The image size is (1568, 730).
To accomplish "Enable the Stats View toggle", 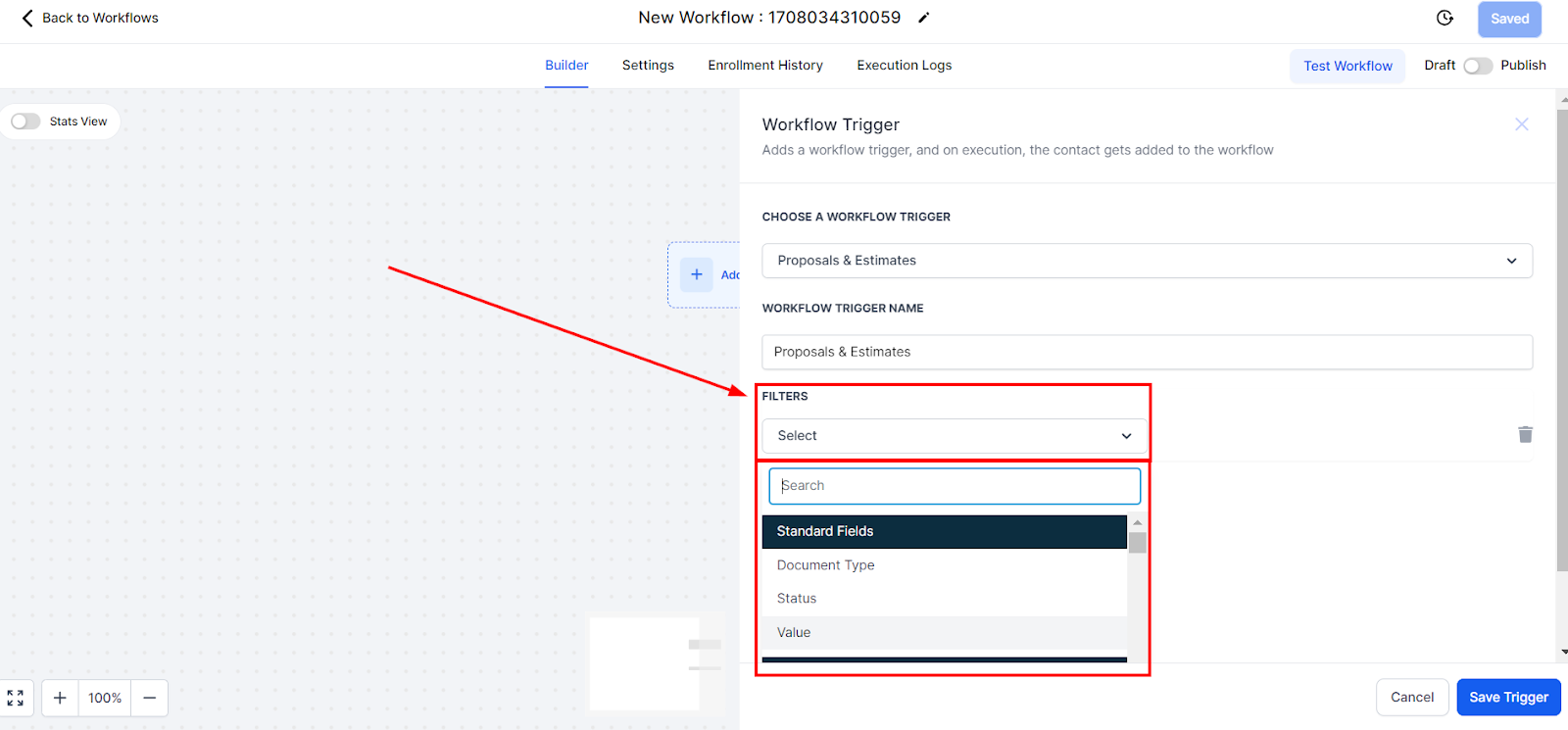I will (x=25, y=122).
